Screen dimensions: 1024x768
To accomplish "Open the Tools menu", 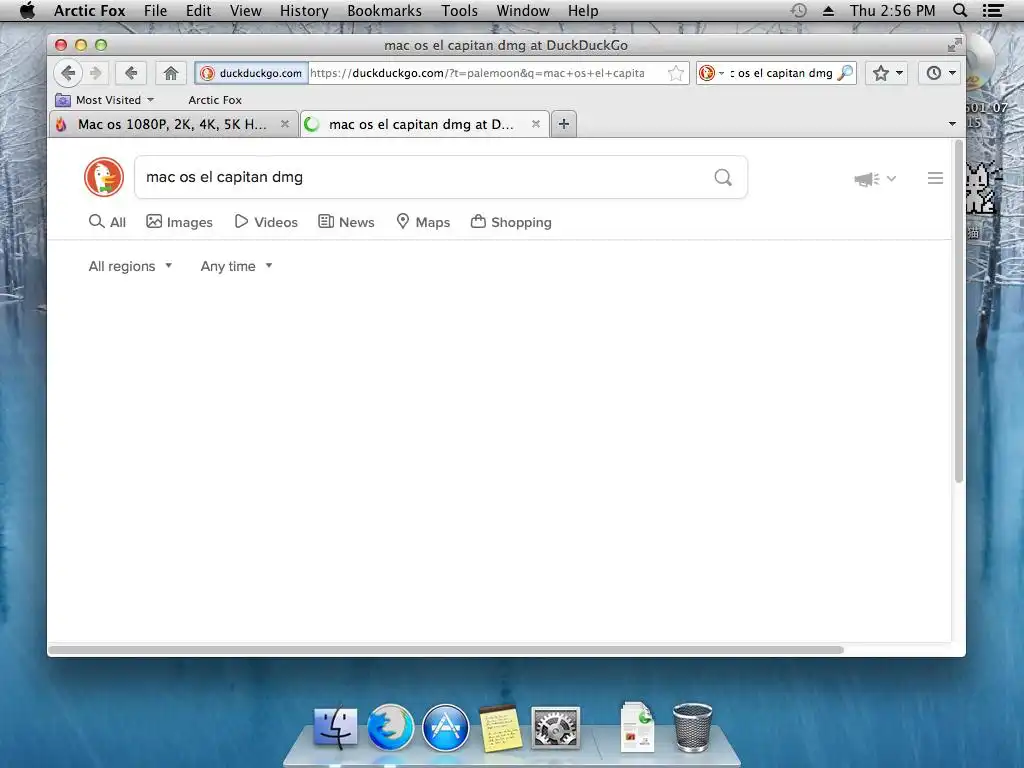I will tap(459, 10).
